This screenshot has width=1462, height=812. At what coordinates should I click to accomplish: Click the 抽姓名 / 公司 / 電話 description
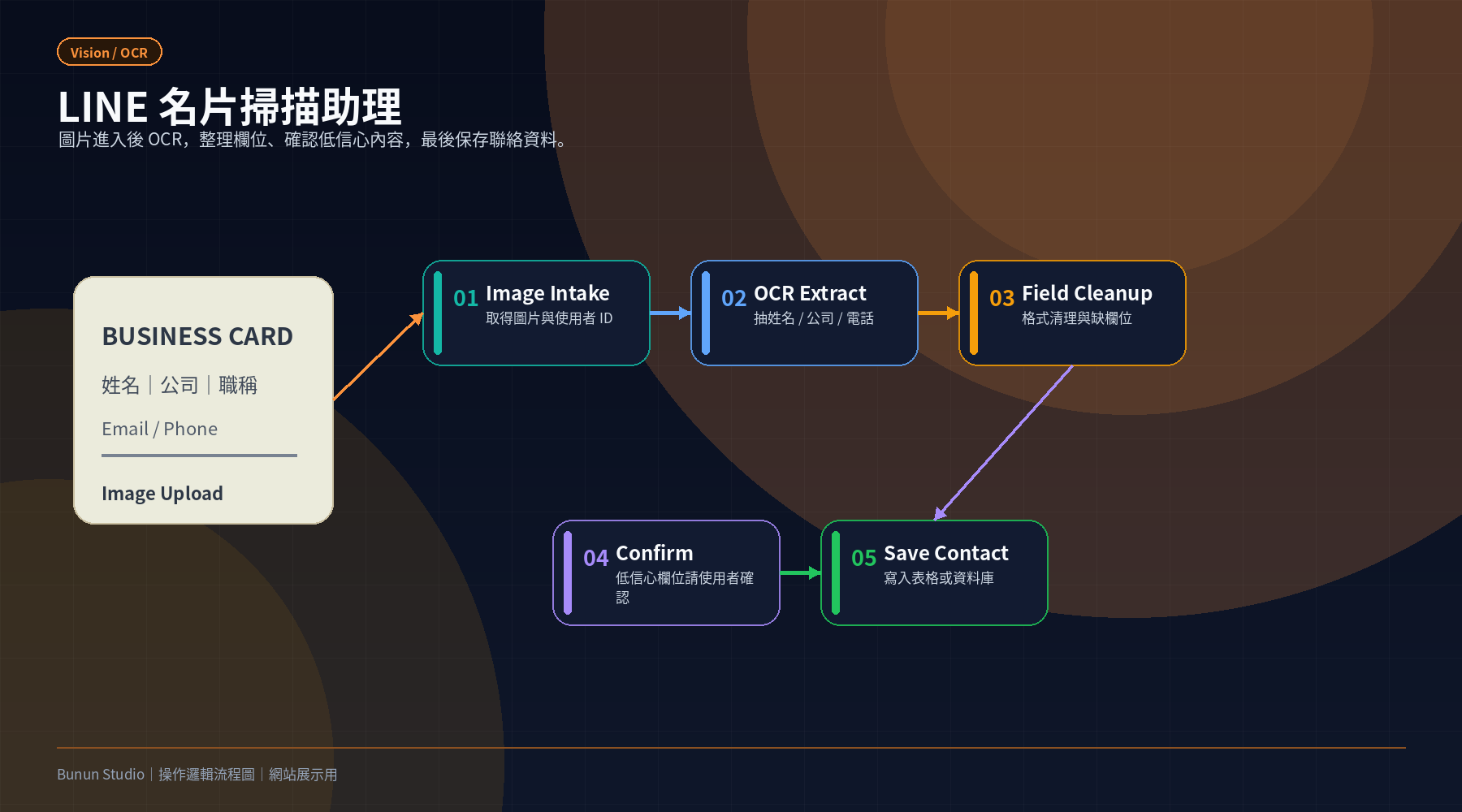point(814,318)
